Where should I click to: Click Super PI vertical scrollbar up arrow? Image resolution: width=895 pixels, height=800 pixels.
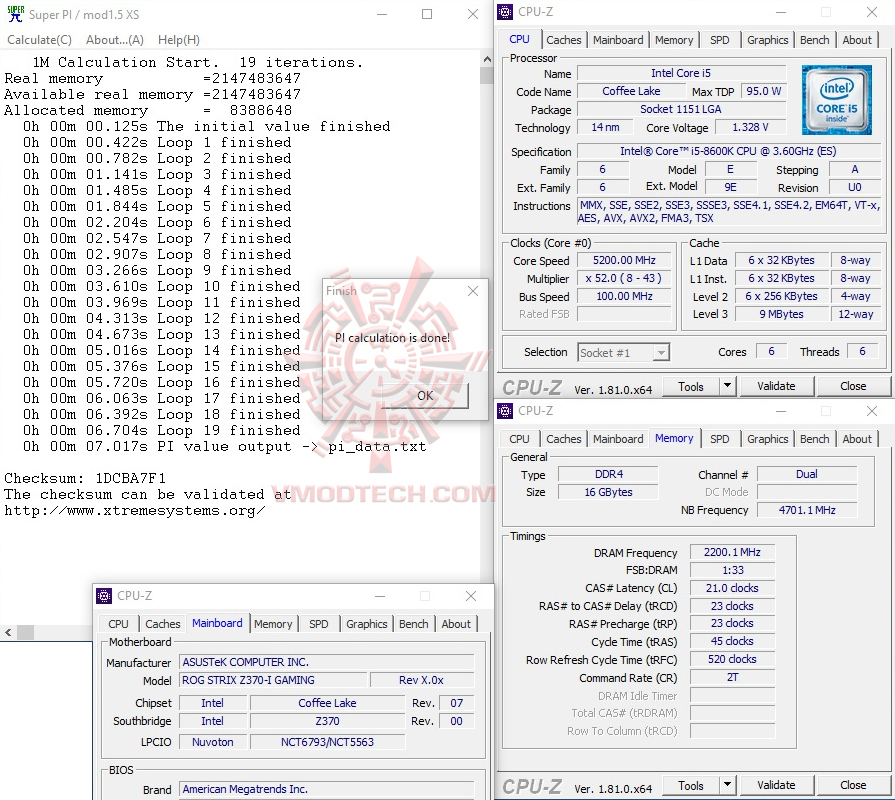coord(487,59)
